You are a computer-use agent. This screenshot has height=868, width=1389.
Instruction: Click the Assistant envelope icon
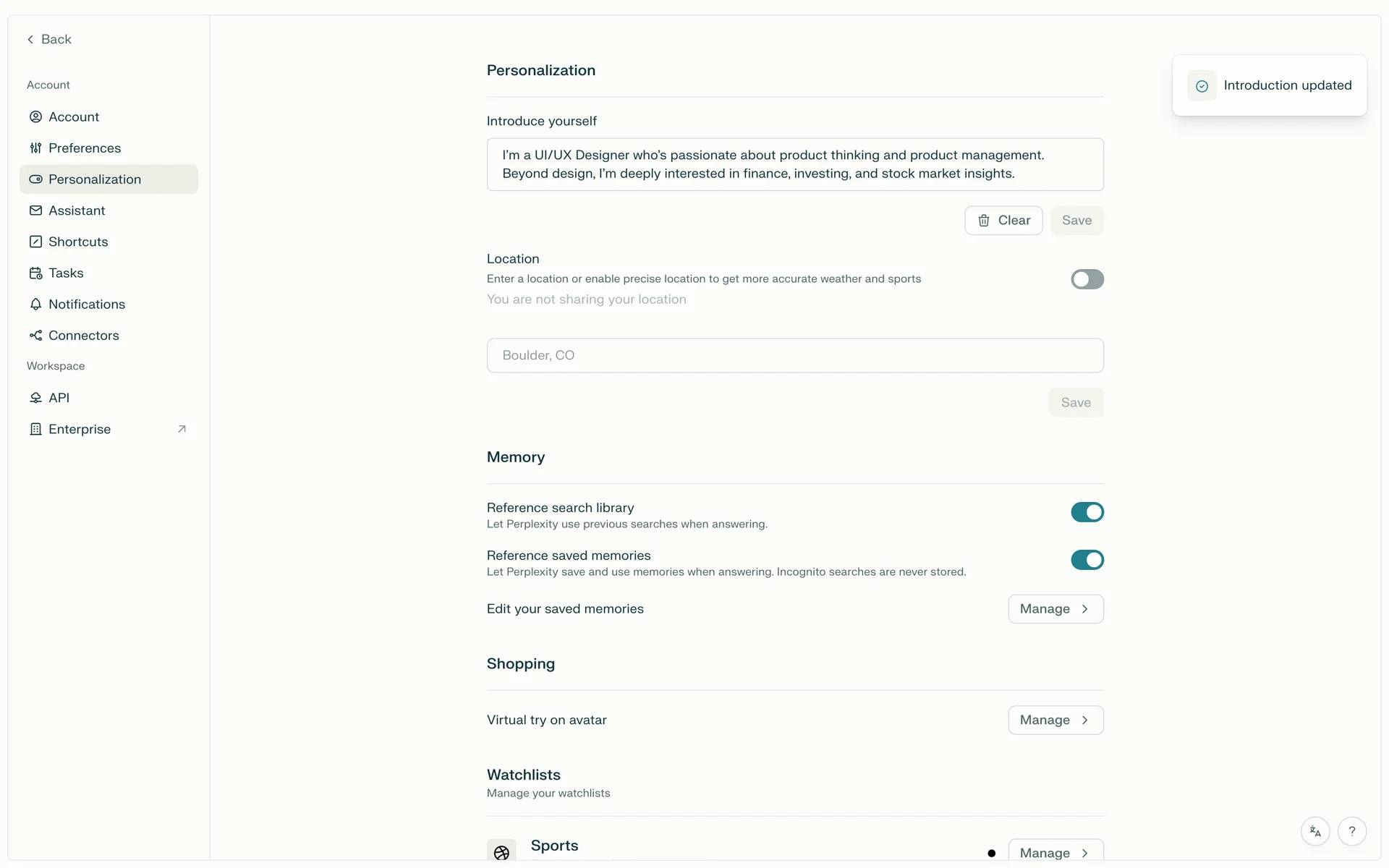(x=35, y=210)
